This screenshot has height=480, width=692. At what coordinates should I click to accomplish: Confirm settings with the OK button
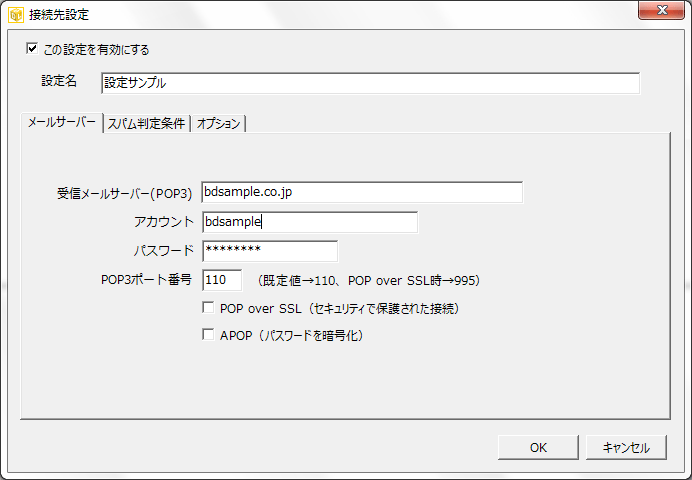pos(538,447)
